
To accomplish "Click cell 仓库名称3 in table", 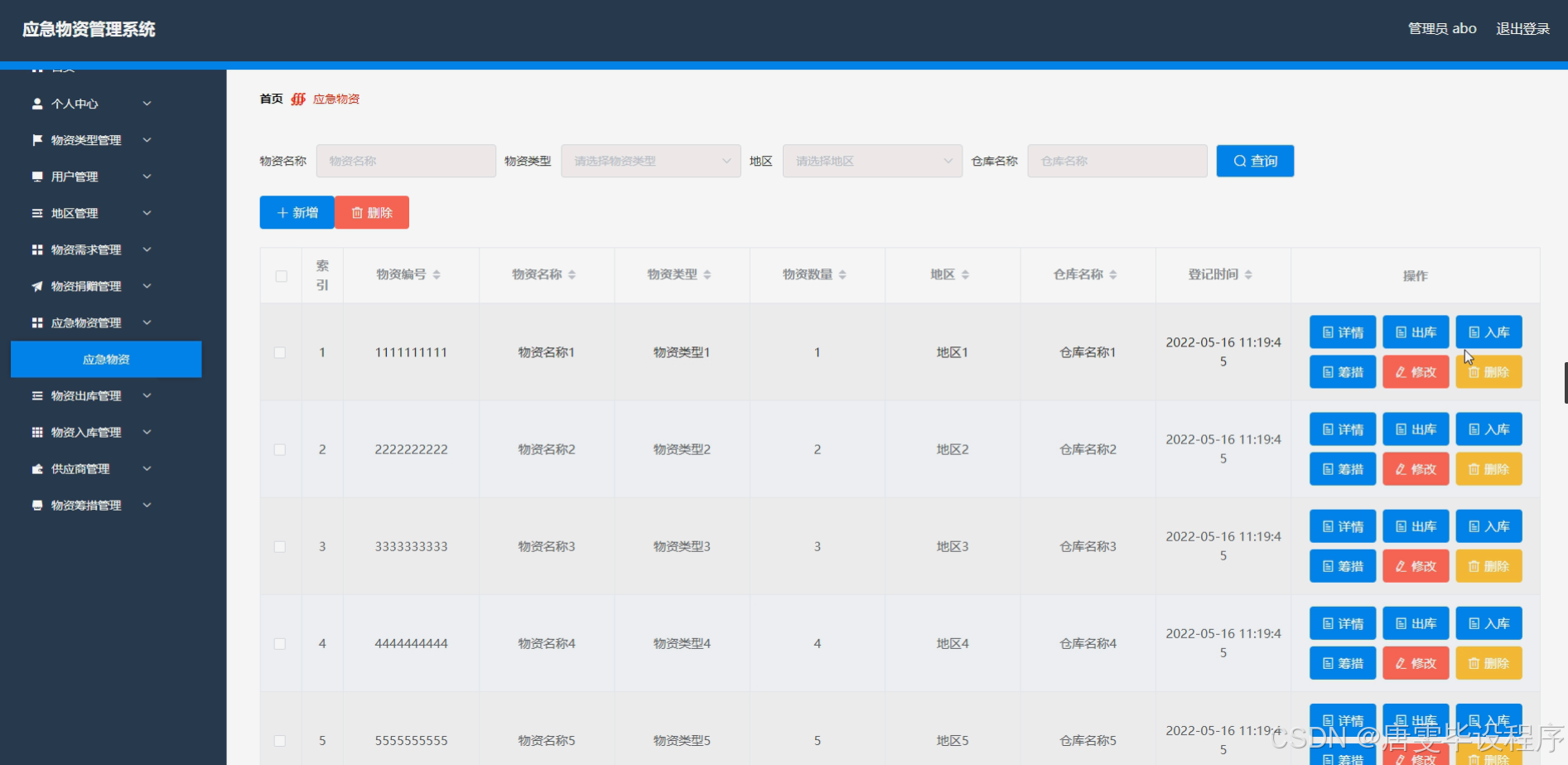I will pyautogui.click(x=1088, y=546).
